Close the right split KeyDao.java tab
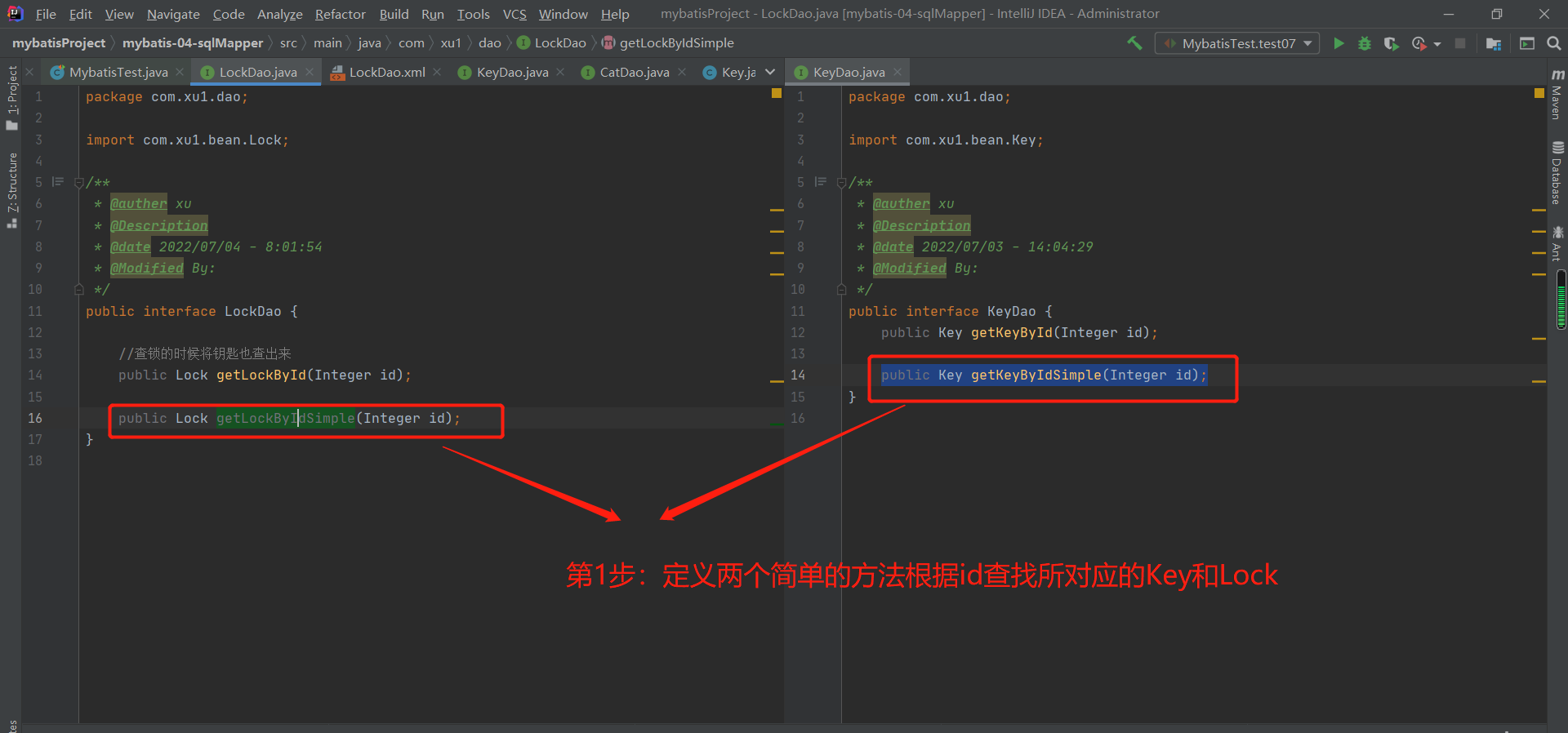This screenshot has height=733, width=1568. pos(898,72)
